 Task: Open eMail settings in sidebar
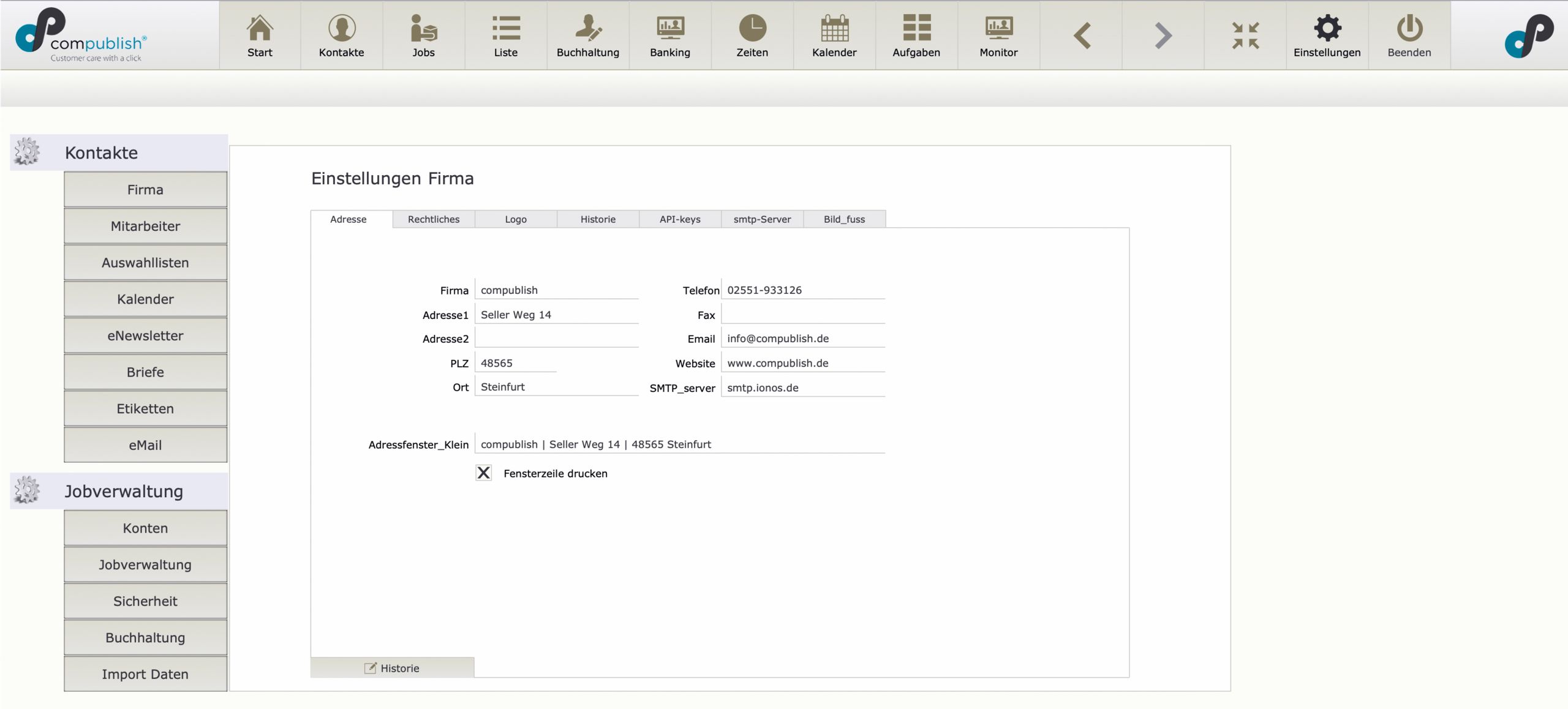(145, 445)
